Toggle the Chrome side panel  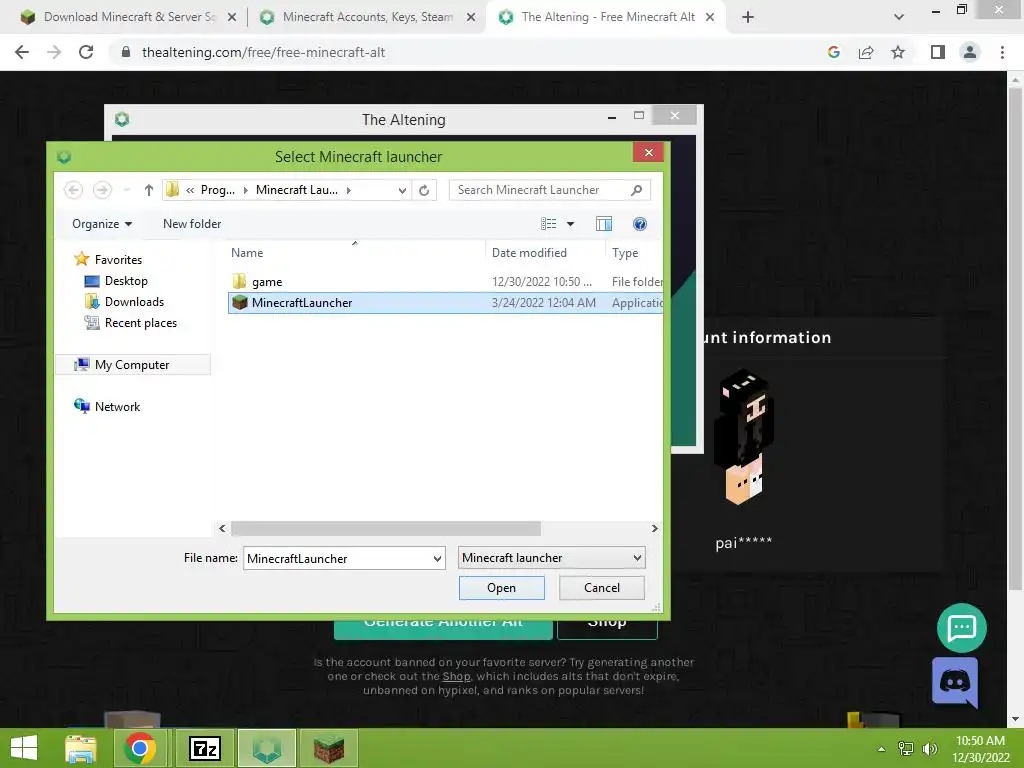(938, 52)
